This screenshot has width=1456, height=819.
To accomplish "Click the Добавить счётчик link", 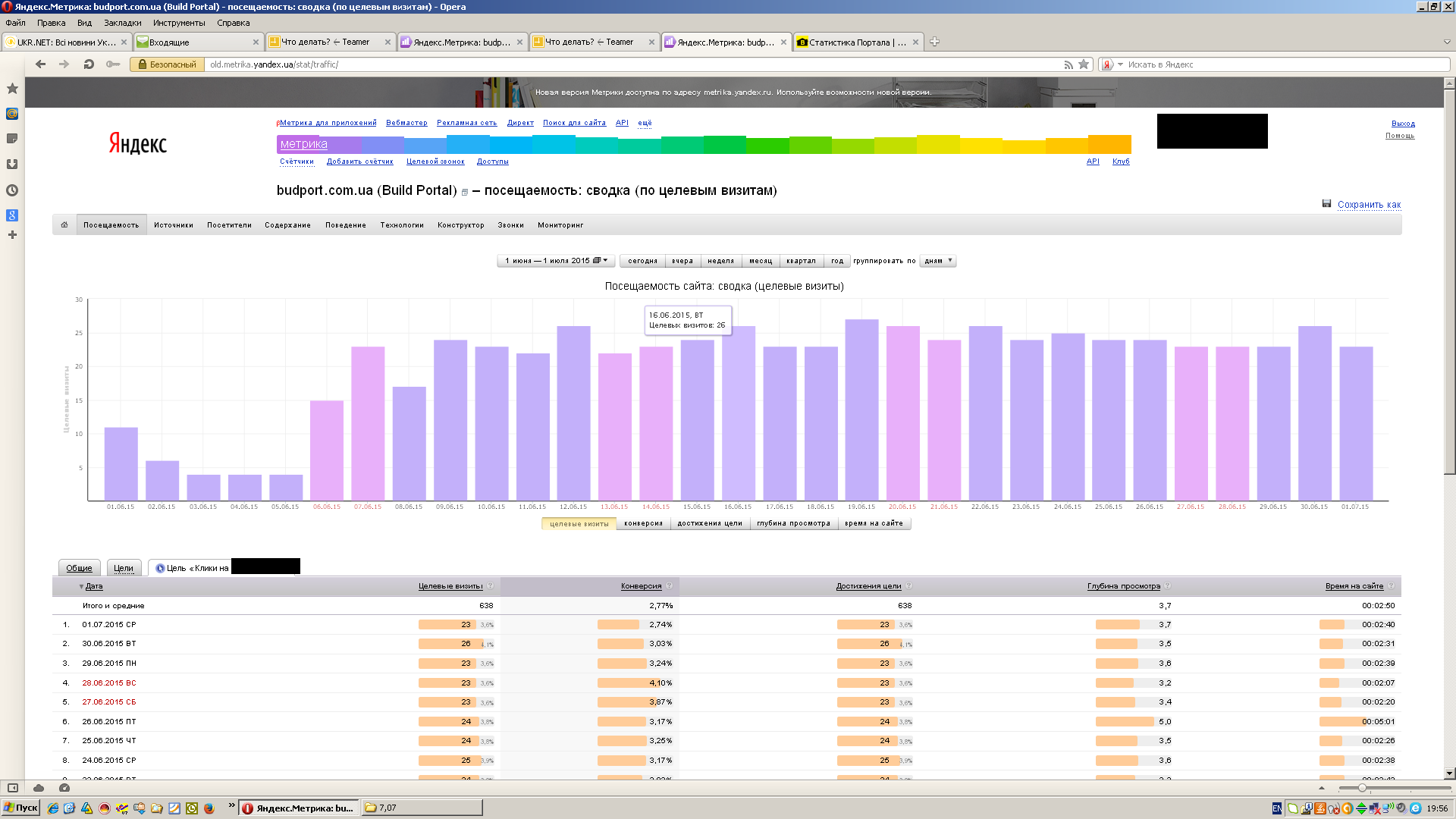I will click(x=360, y=162).
